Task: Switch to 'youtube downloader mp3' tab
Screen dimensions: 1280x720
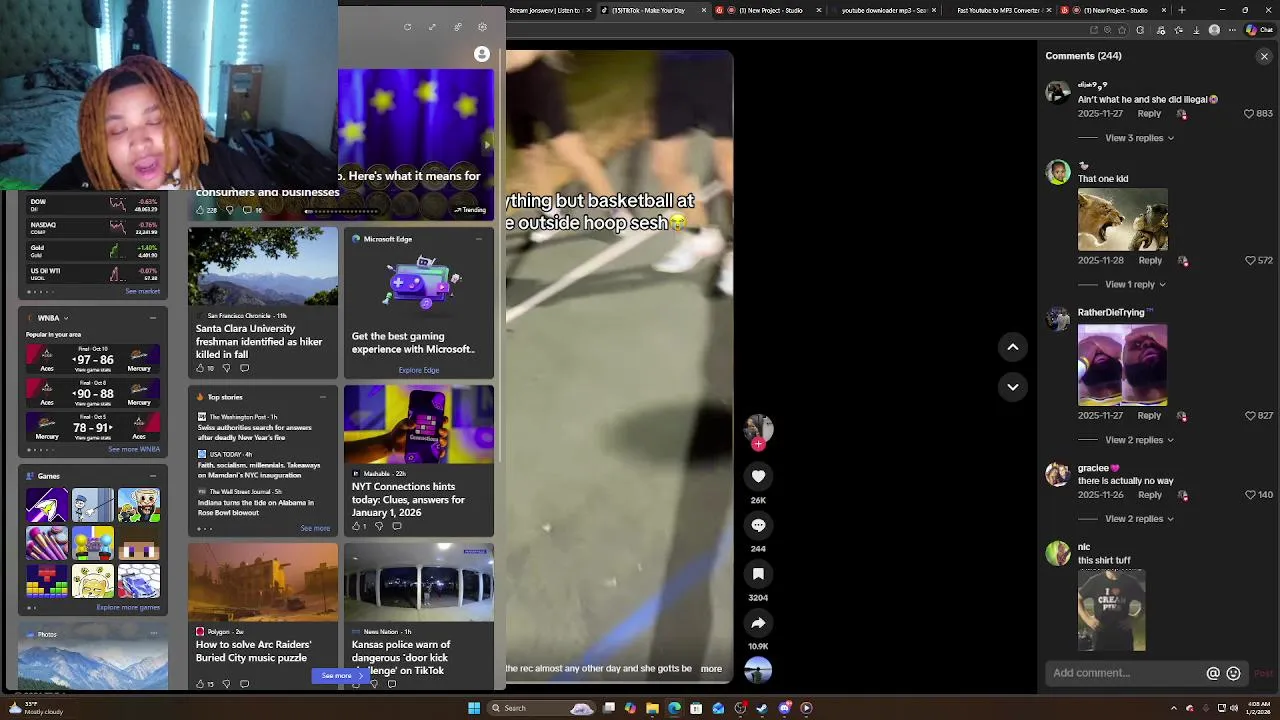Action: coord(884,10)
